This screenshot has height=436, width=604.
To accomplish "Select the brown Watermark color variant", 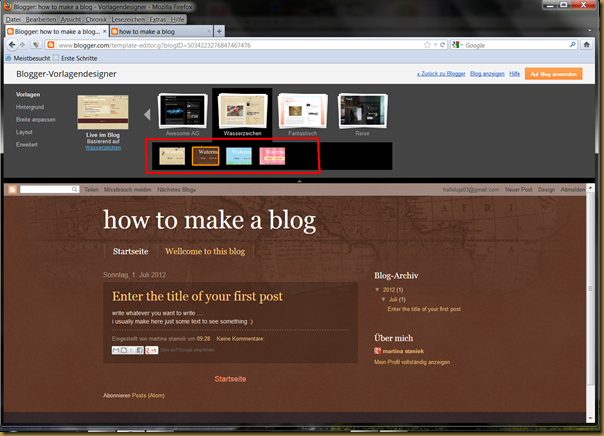I will (205, 156).
